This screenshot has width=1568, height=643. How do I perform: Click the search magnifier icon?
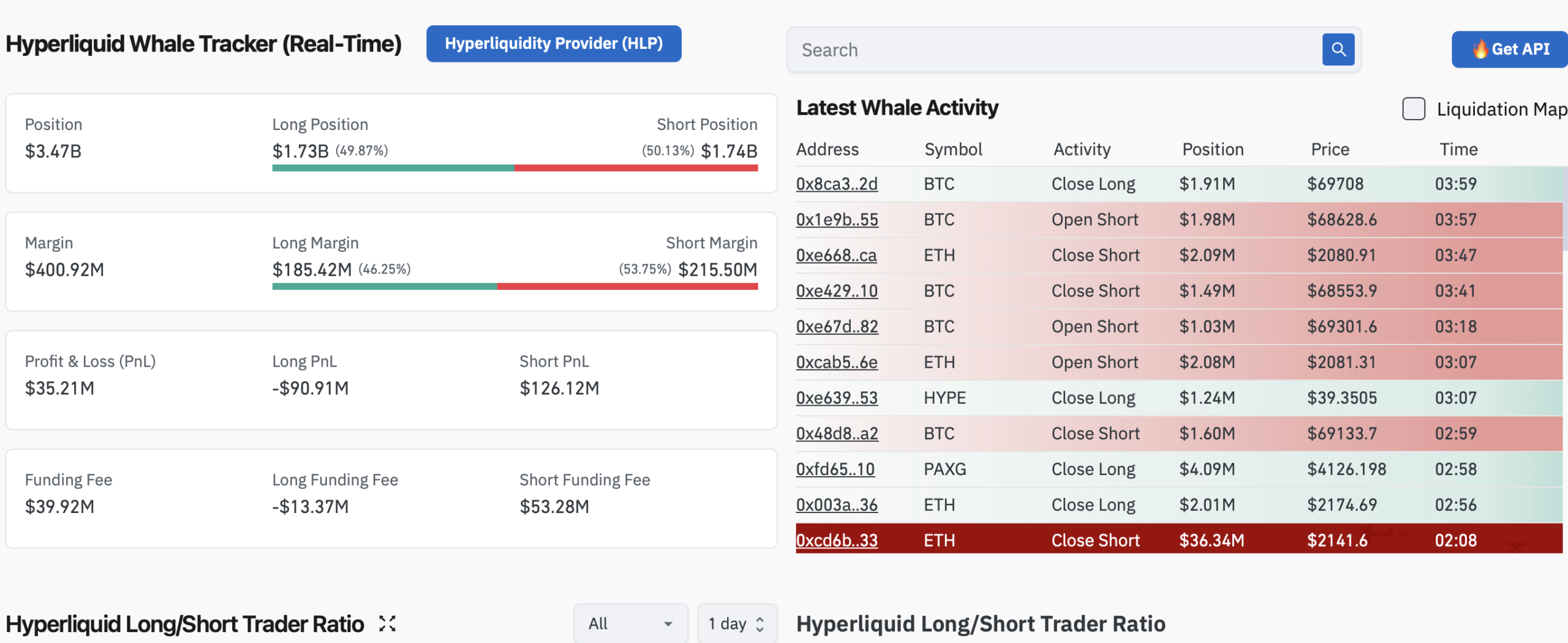tap(1338, 50)
